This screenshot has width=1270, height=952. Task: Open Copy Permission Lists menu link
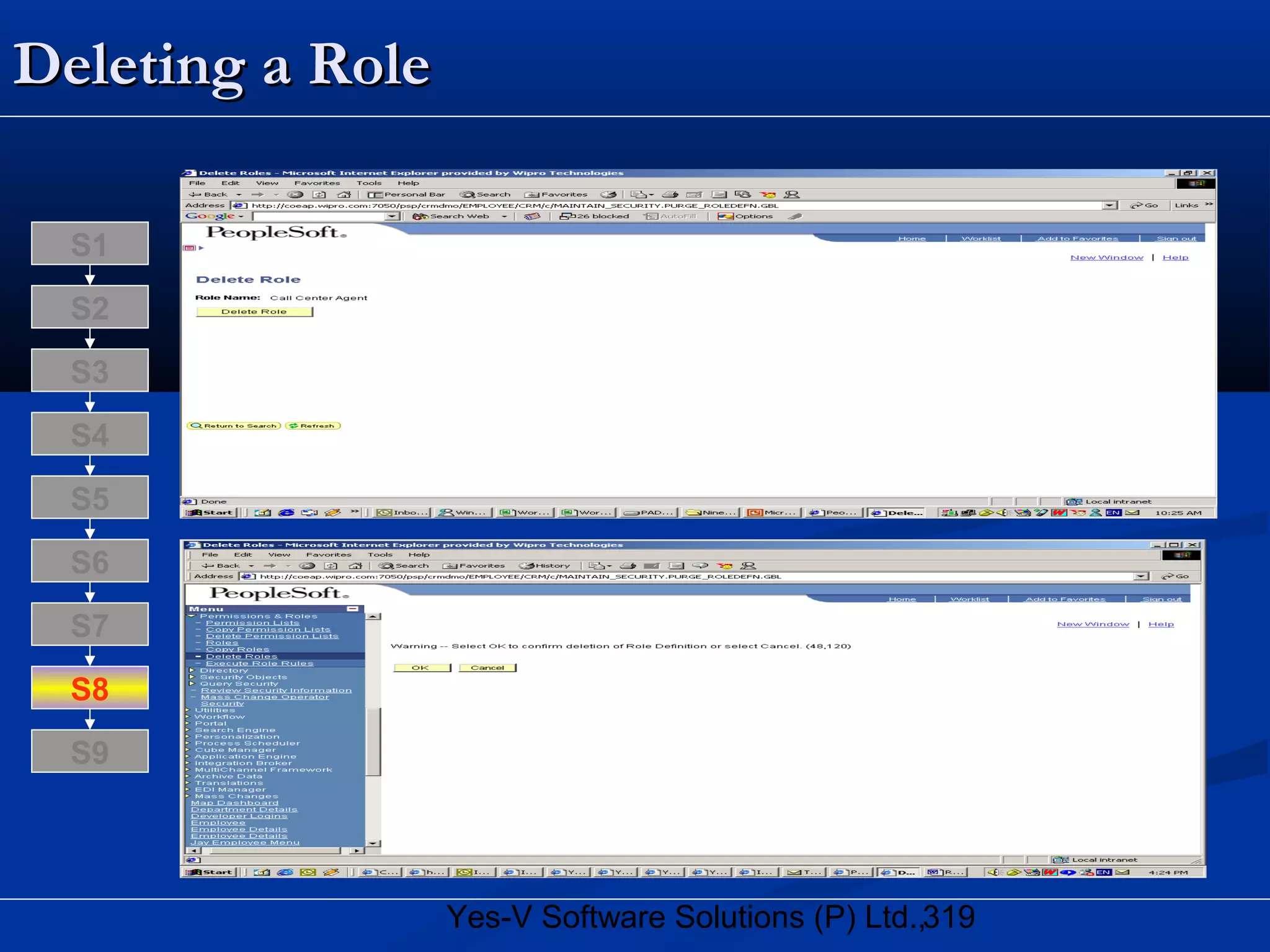[x=268, y=629]
